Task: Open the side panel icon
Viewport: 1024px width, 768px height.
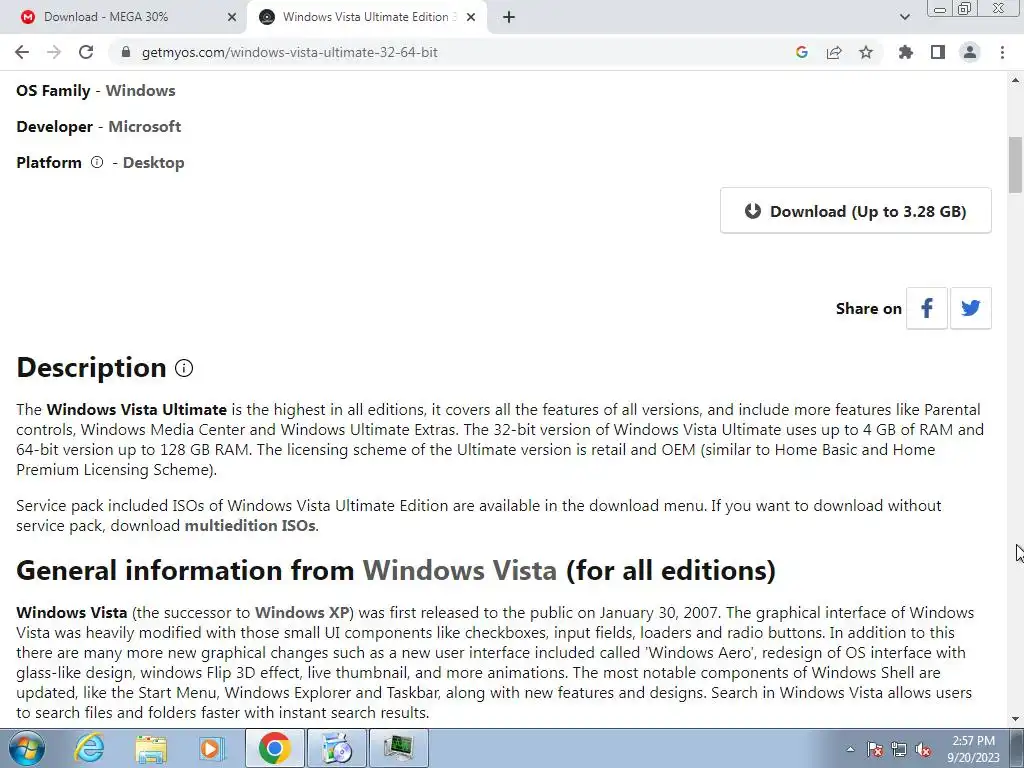Action: point(938,52)
